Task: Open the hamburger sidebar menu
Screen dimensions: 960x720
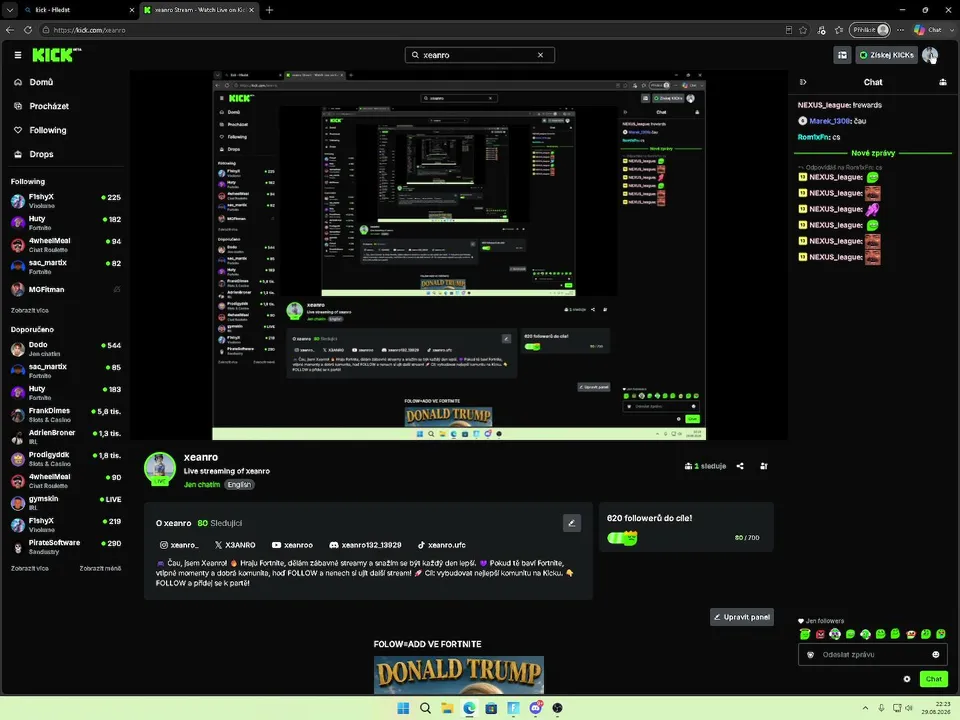Action: pyautogui.click(x=18, y=55)
